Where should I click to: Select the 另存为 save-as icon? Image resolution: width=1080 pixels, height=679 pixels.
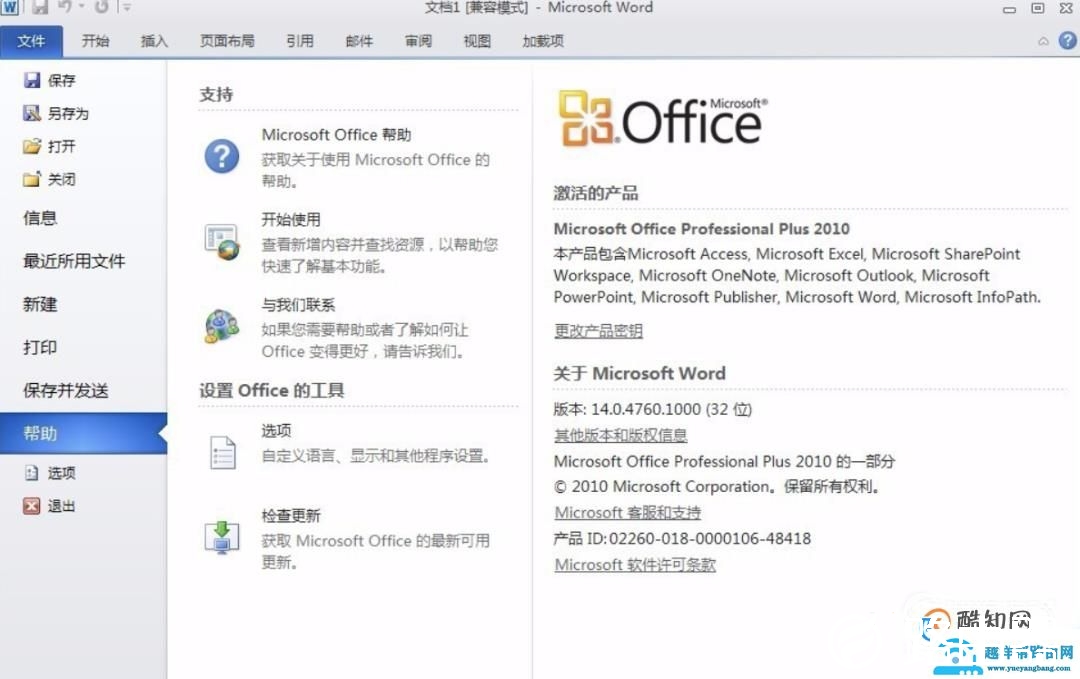click(32, 113)
